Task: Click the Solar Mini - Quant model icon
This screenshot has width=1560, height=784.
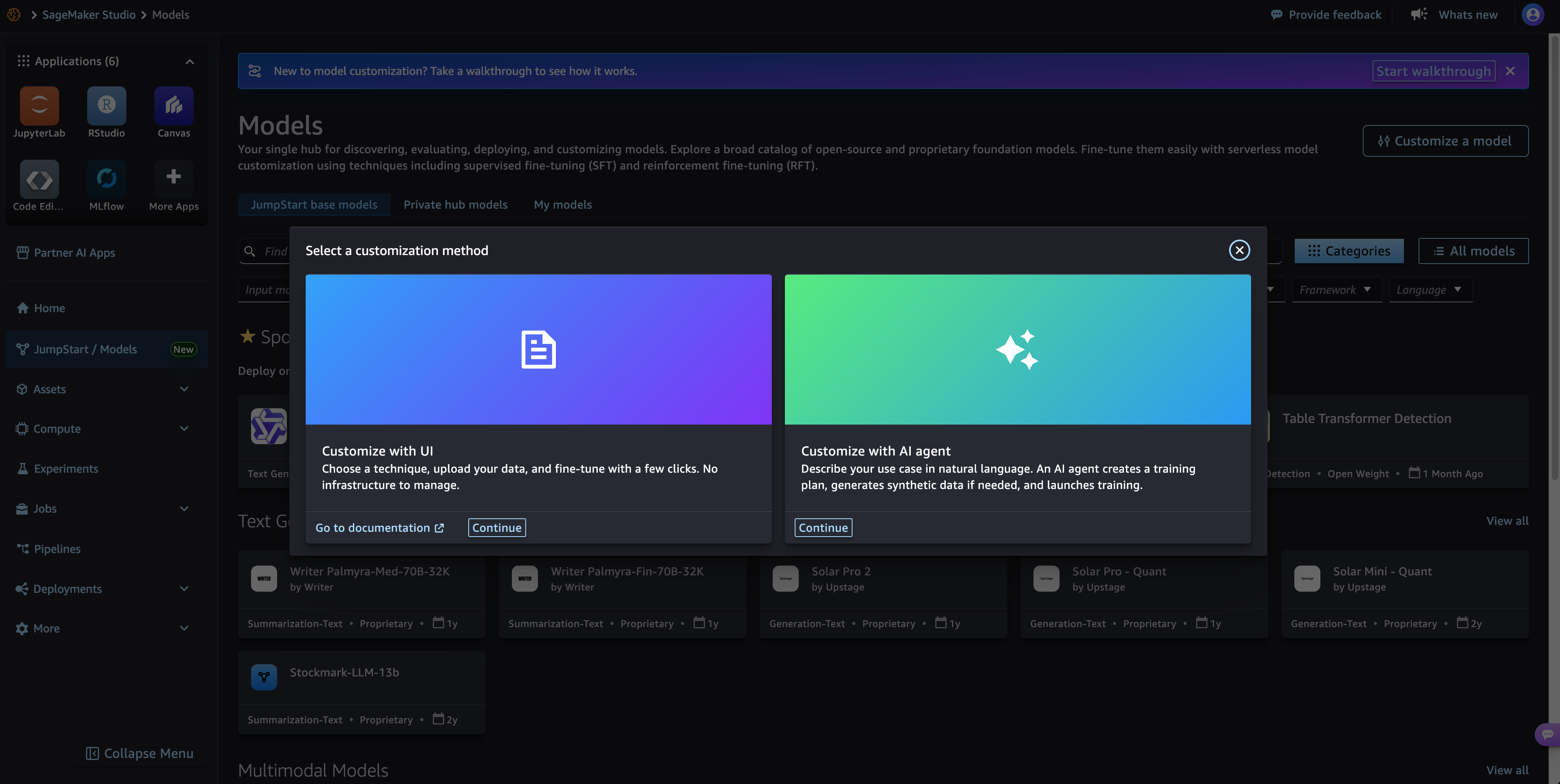Action: [x=1307, y=578]
